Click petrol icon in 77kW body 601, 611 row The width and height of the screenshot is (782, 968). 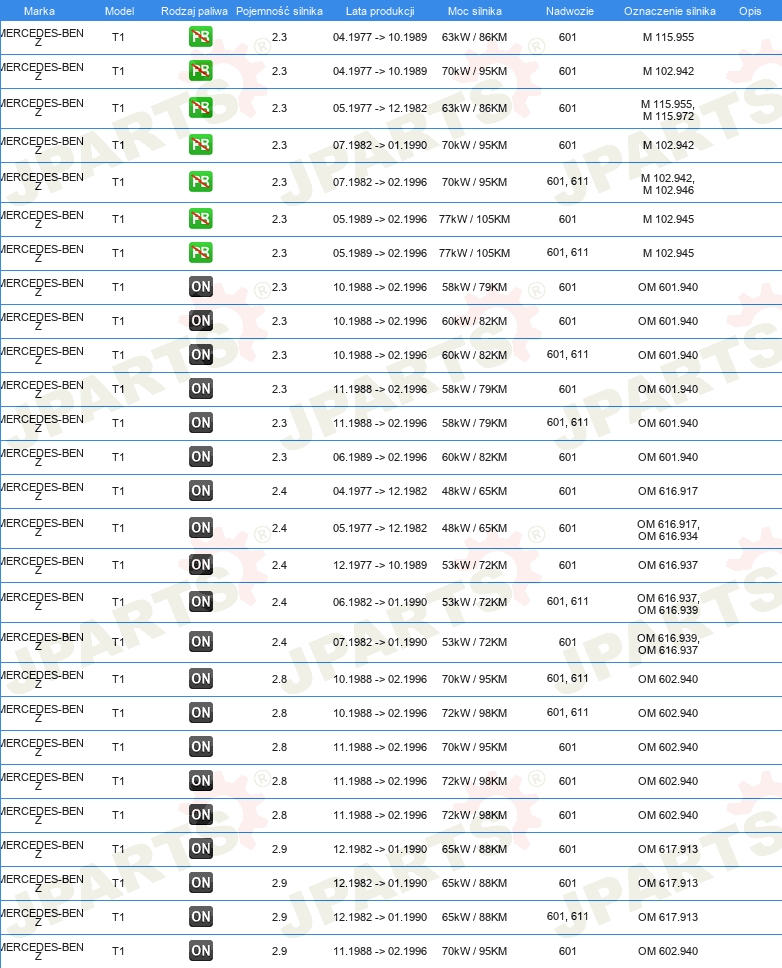201,252
